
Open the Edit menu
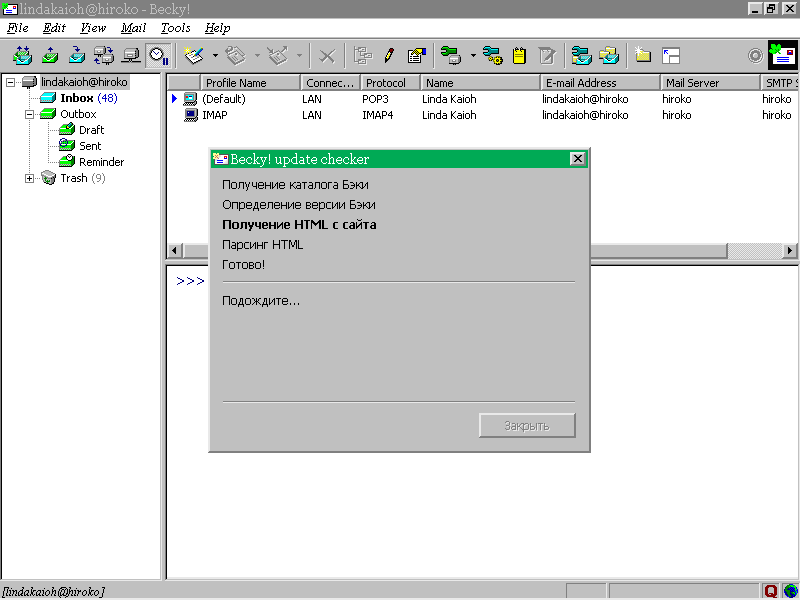click(54, 28)
